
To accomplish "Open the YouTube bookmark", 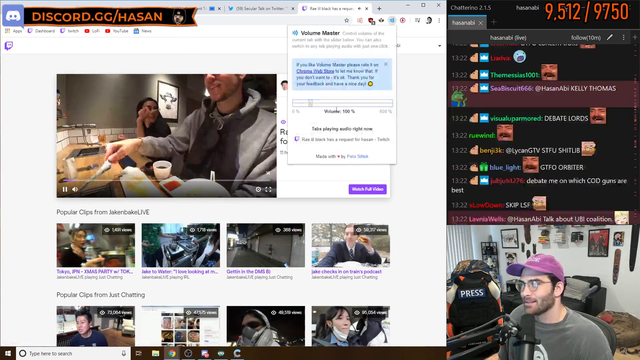I will point(116,31).
